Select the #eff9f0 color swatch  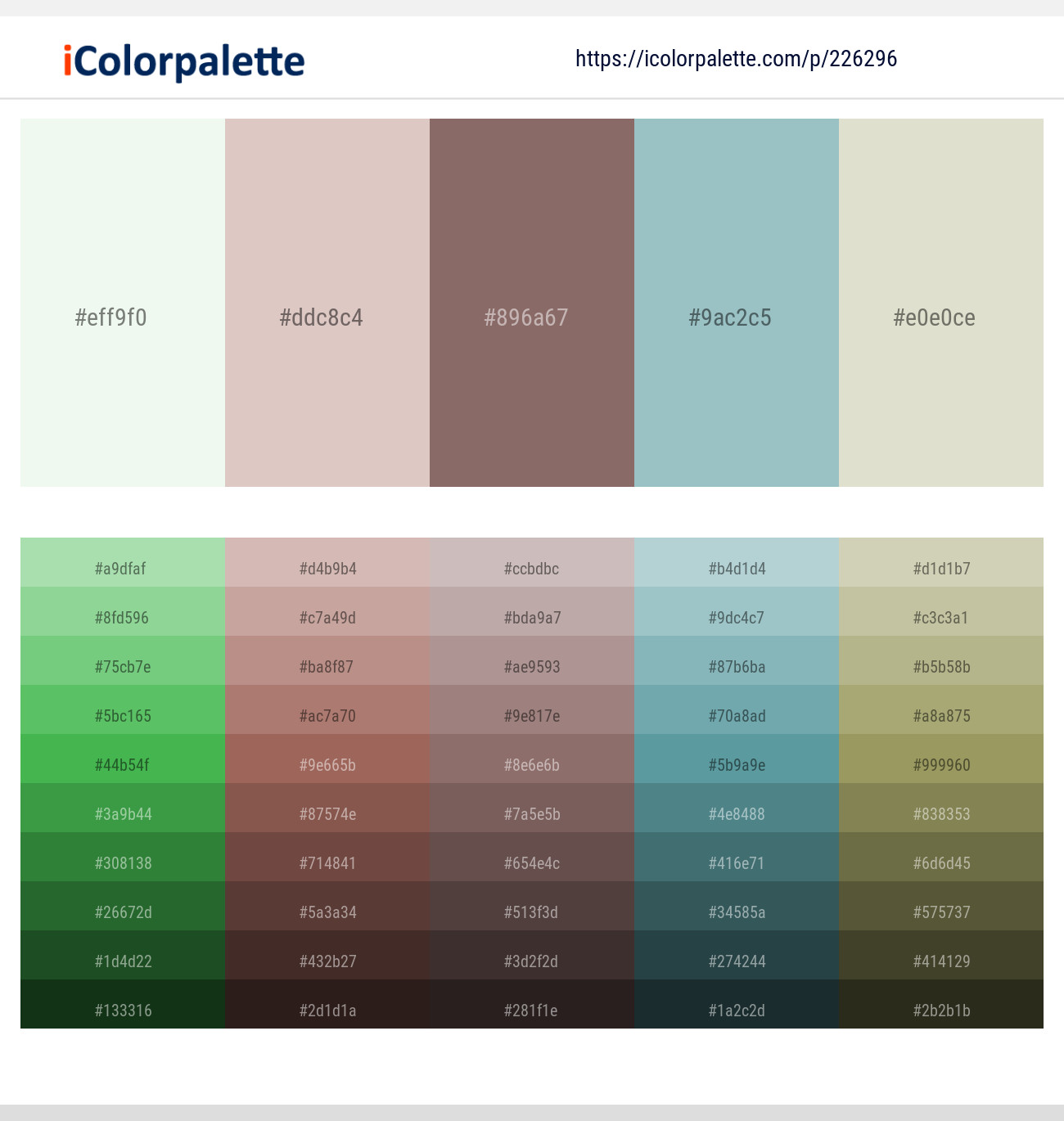tap(121, 303)
